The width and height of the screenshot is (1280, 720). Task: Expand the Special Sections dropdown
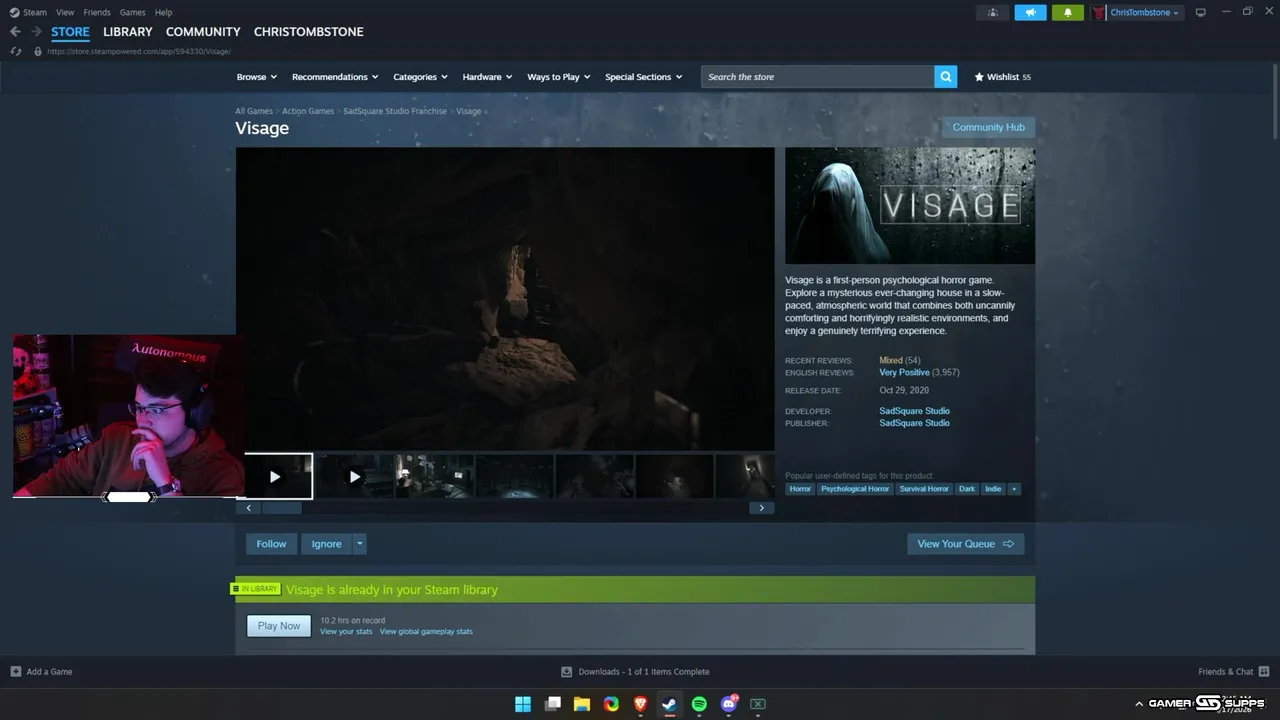(x=643, y=77)
